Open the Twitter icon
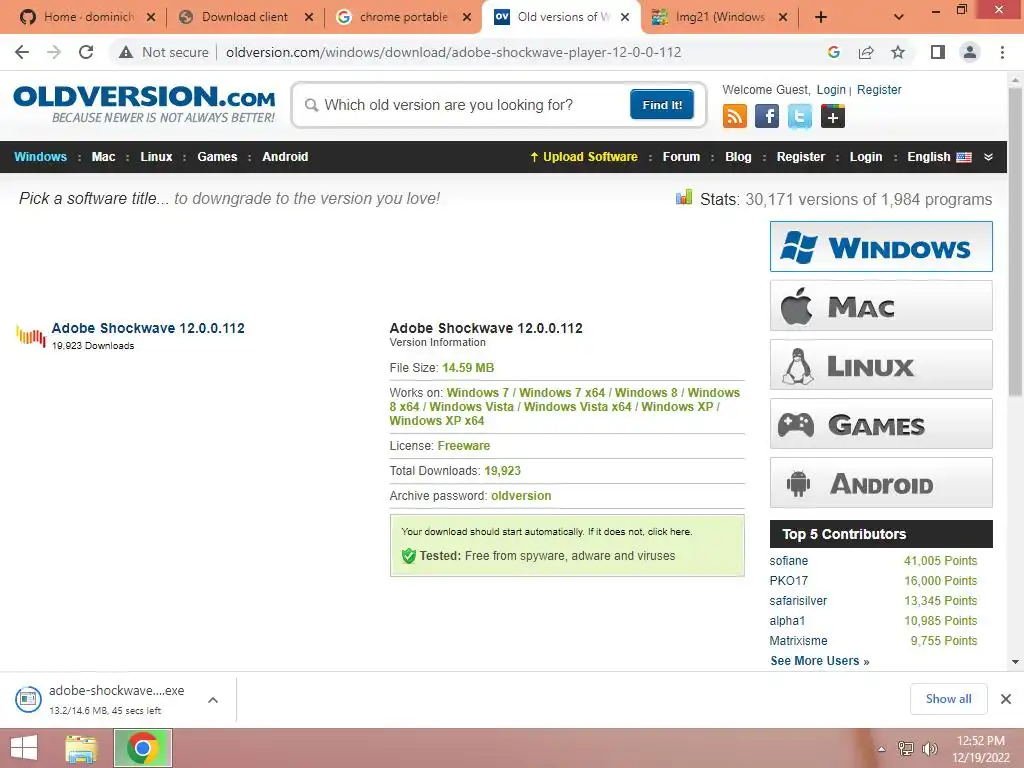Image resolution: width=1024 pixels, height=768 pixels. 799,117
